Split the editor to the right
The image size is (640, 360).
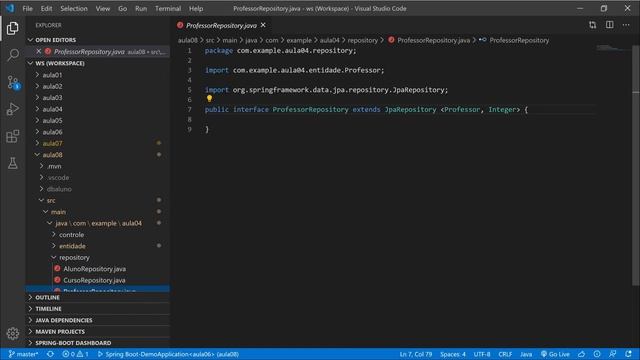point(609,25)
